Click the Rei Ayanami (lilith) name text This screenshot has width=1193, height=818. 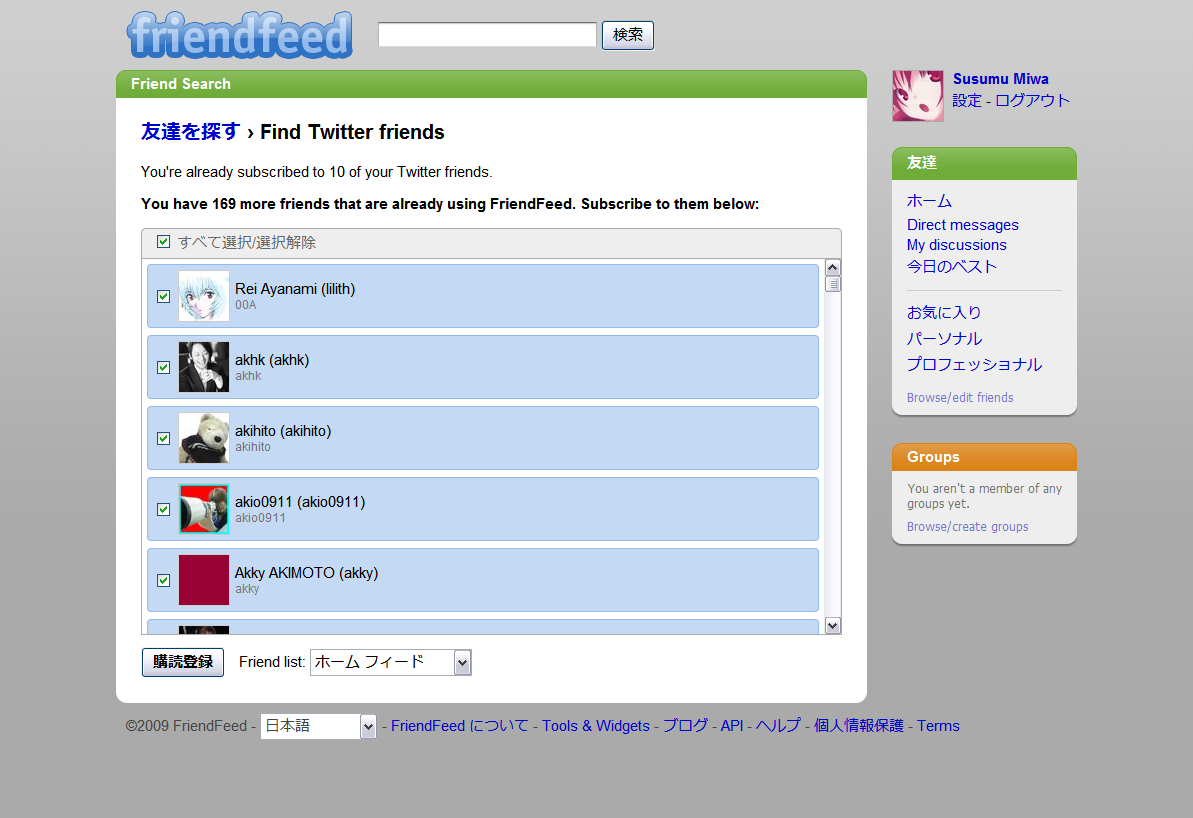[295, 289]
